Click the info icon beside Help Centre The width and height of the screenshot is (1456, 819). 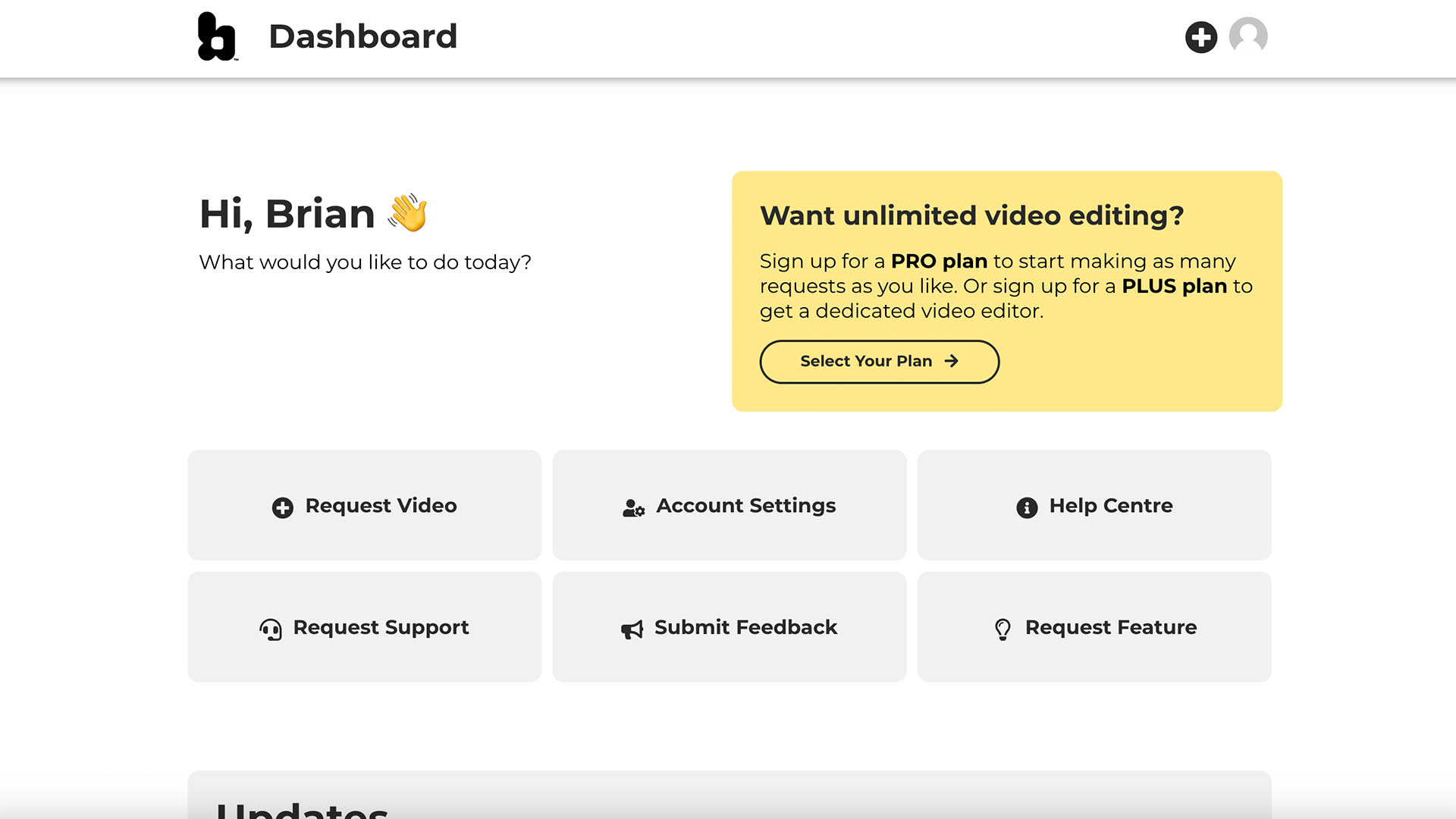(x=1027, y=507)
